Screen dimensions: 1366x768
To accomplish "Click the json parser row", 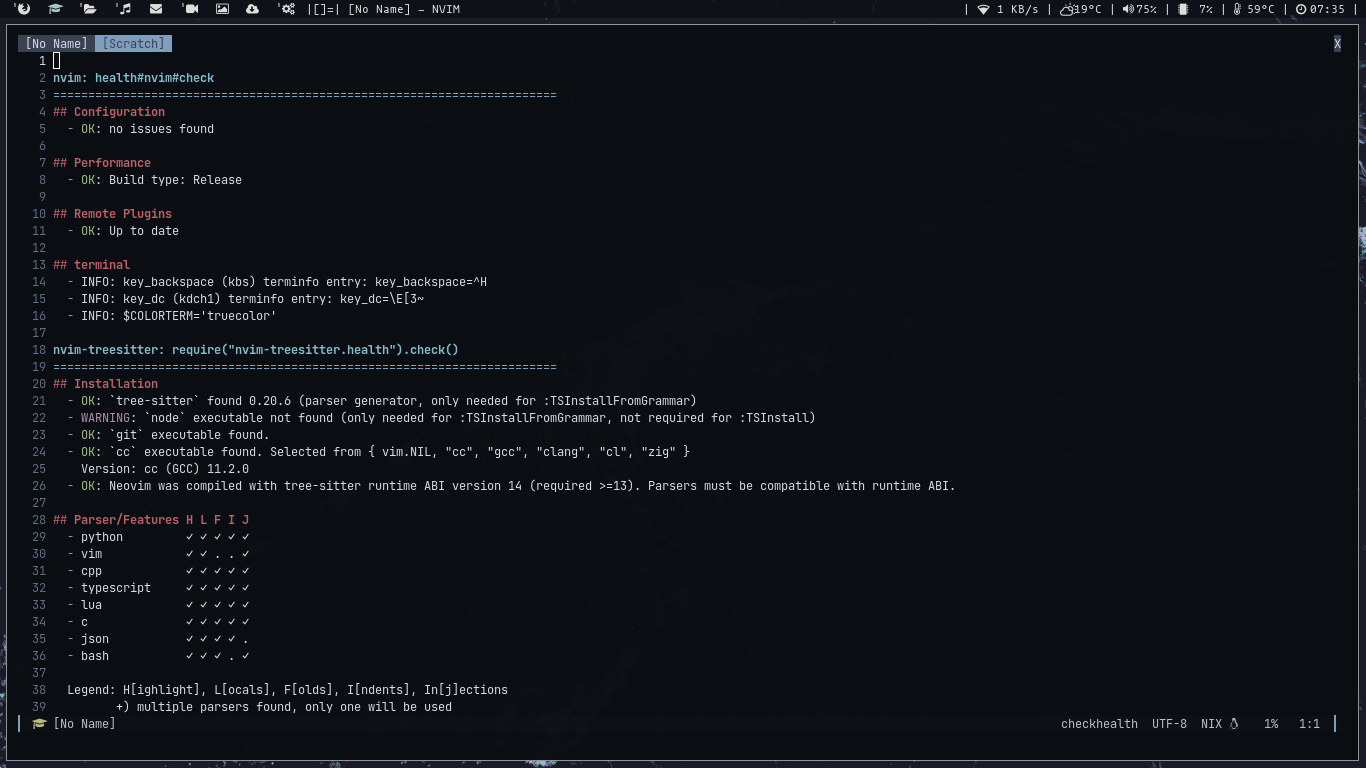I will point(158,639).
